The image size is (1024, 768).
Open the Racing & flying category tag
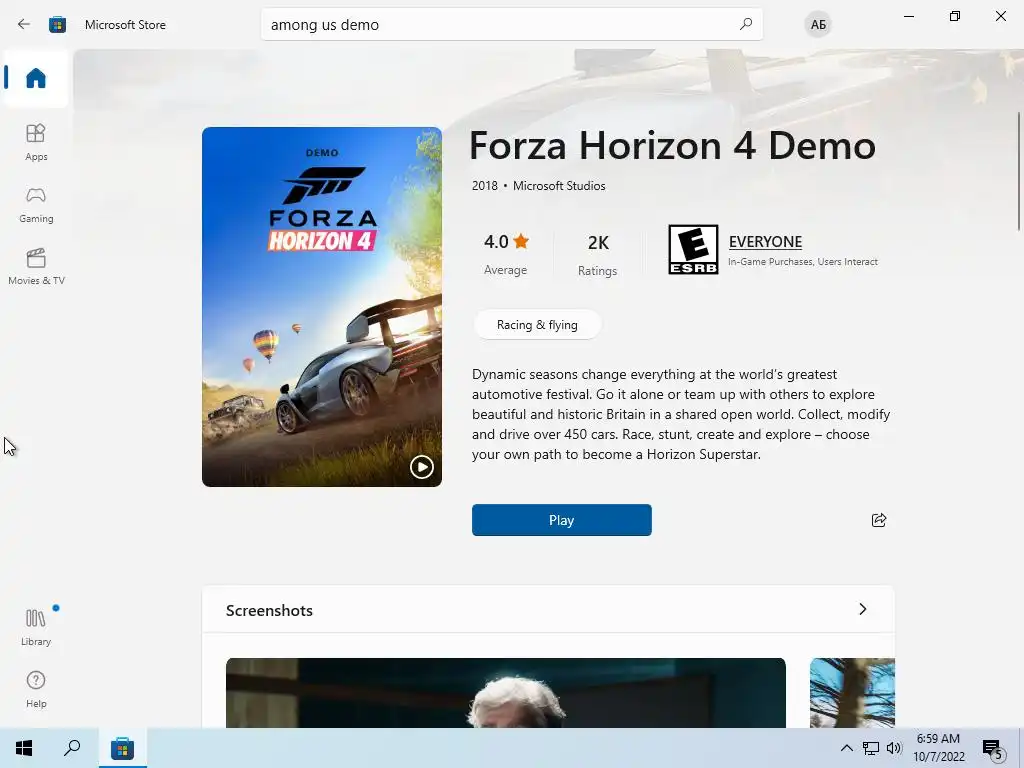(x=537, y=325)
